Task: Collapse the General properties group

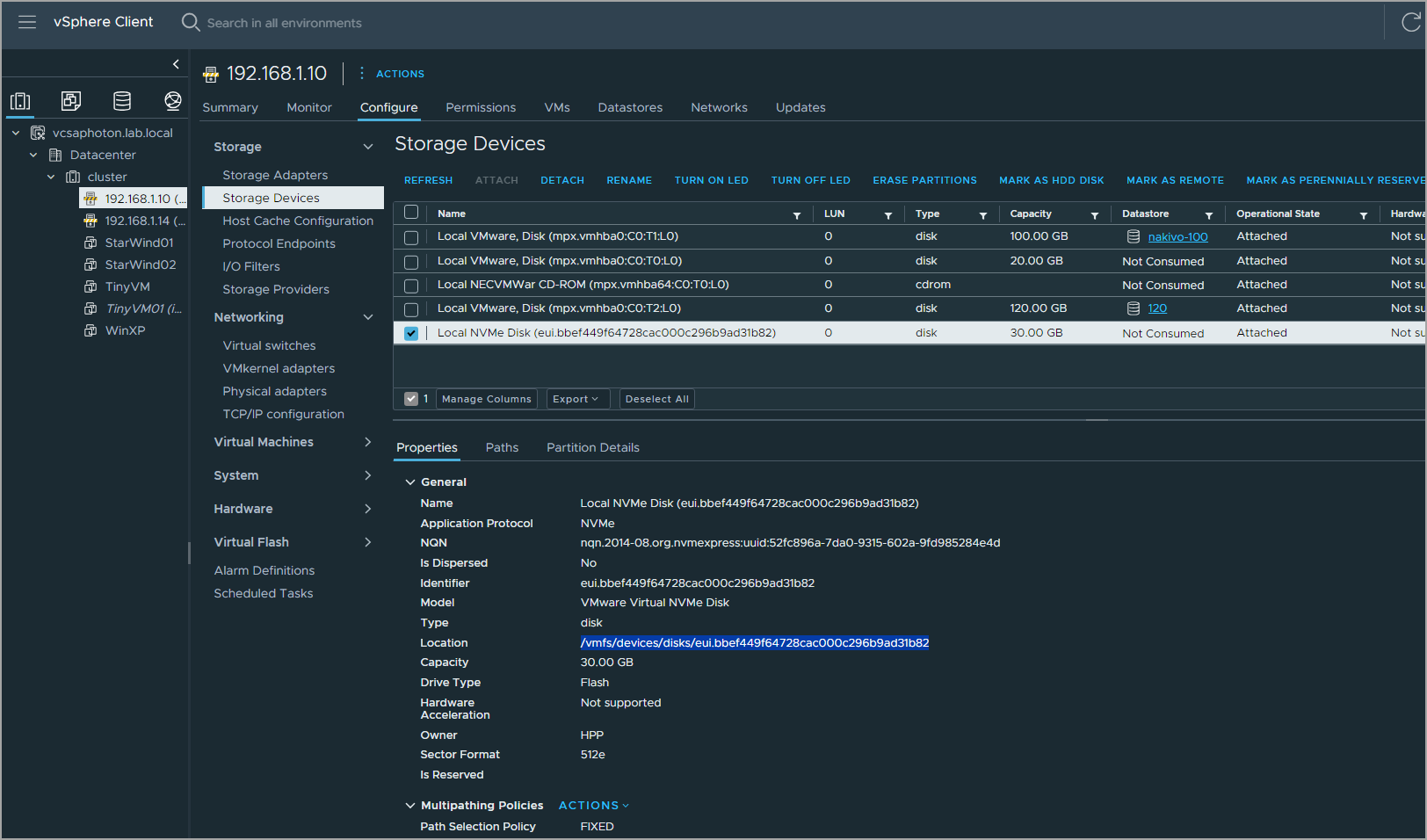Action: pyautogui.click(x=410, y=482)
